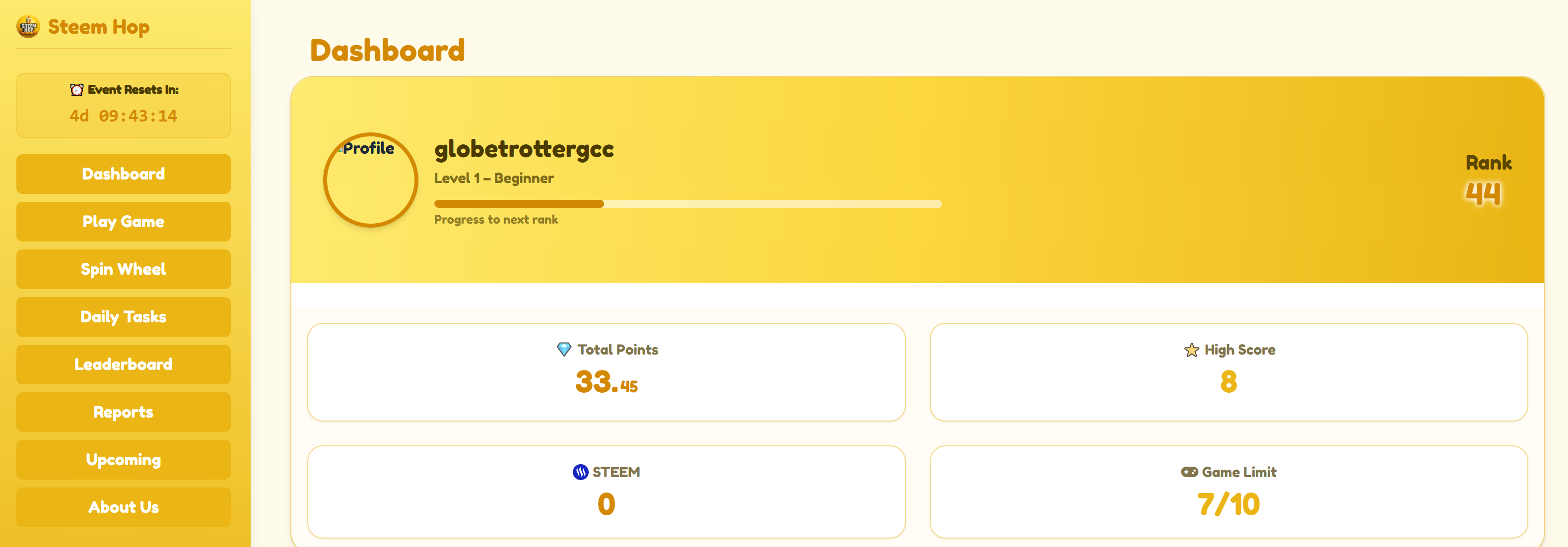Open the Reports section
Image resolution: width=1568 pixels, height=547 pixels.
pos(124,412)
